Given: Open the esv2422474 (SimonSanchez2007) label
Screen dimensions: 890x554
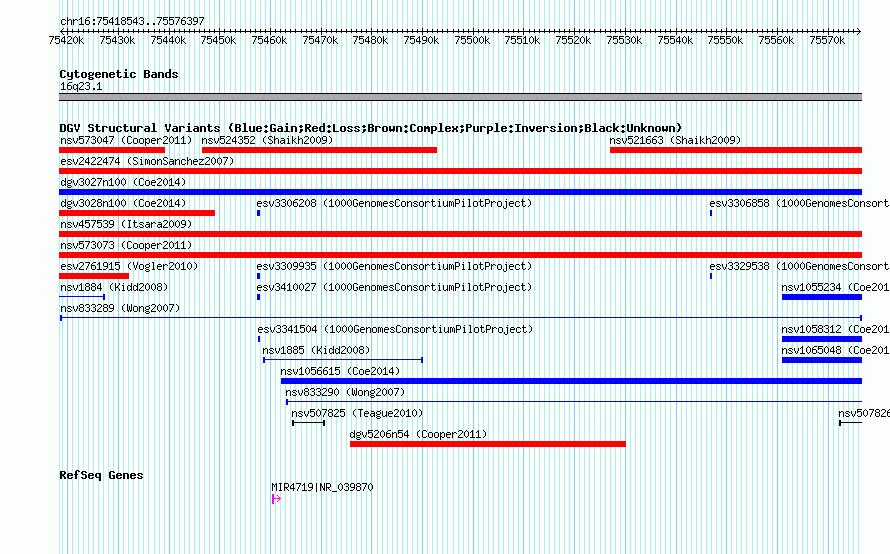Looking at the screenshot, I should (x=147, y=161).
